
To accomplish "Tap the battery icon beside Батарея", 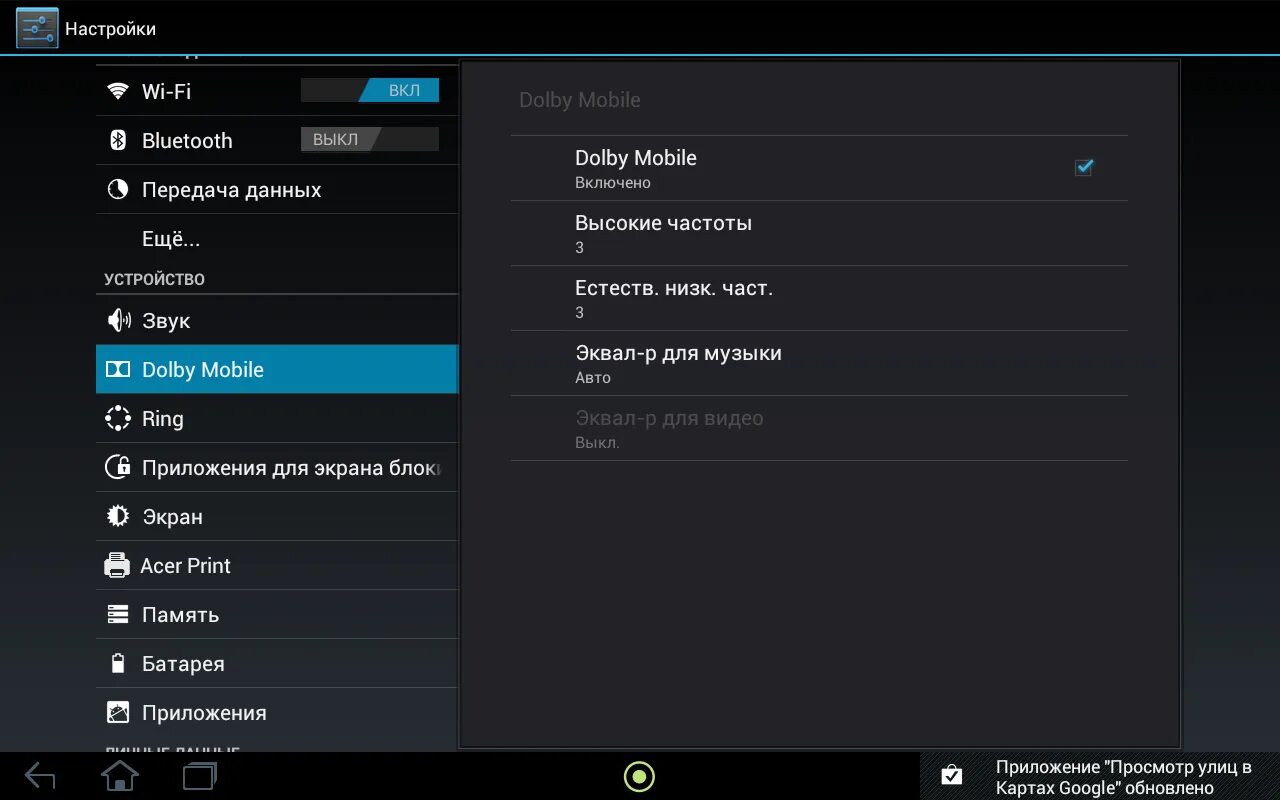I will coord(118,663).
